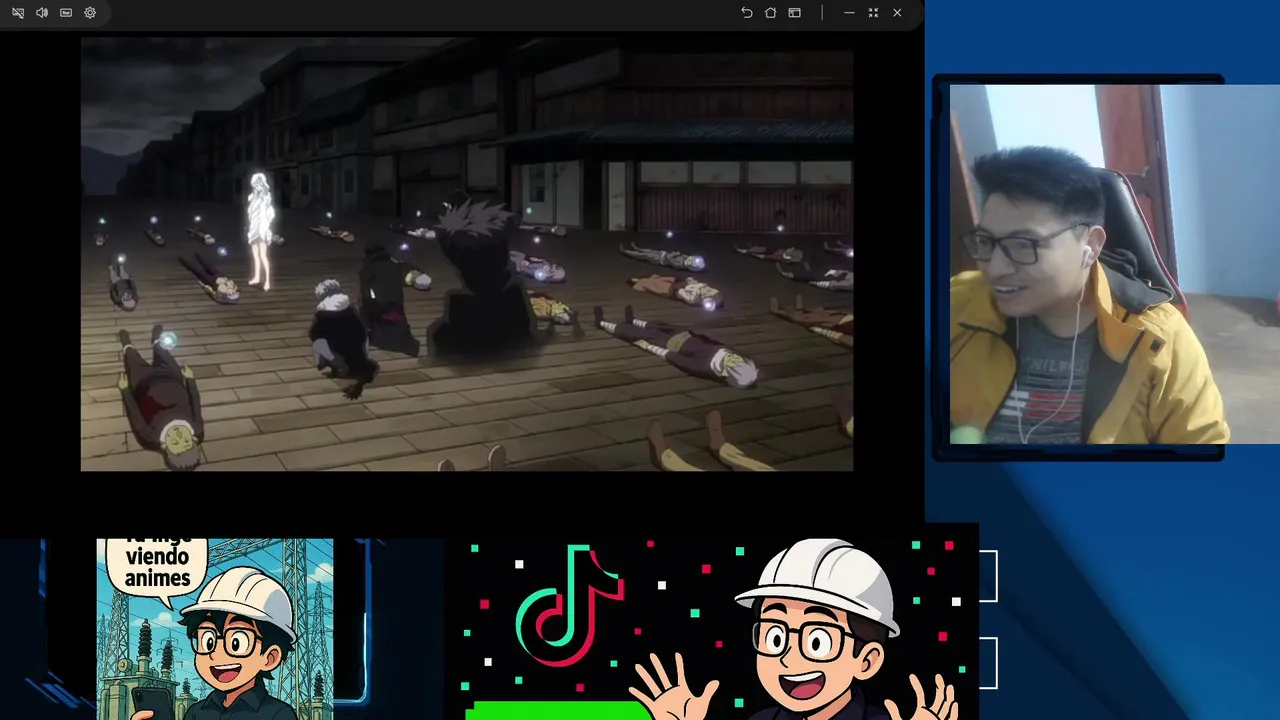Open the keyboard input icon
The image size is (1280, 720).
click(x=66, y=13)
